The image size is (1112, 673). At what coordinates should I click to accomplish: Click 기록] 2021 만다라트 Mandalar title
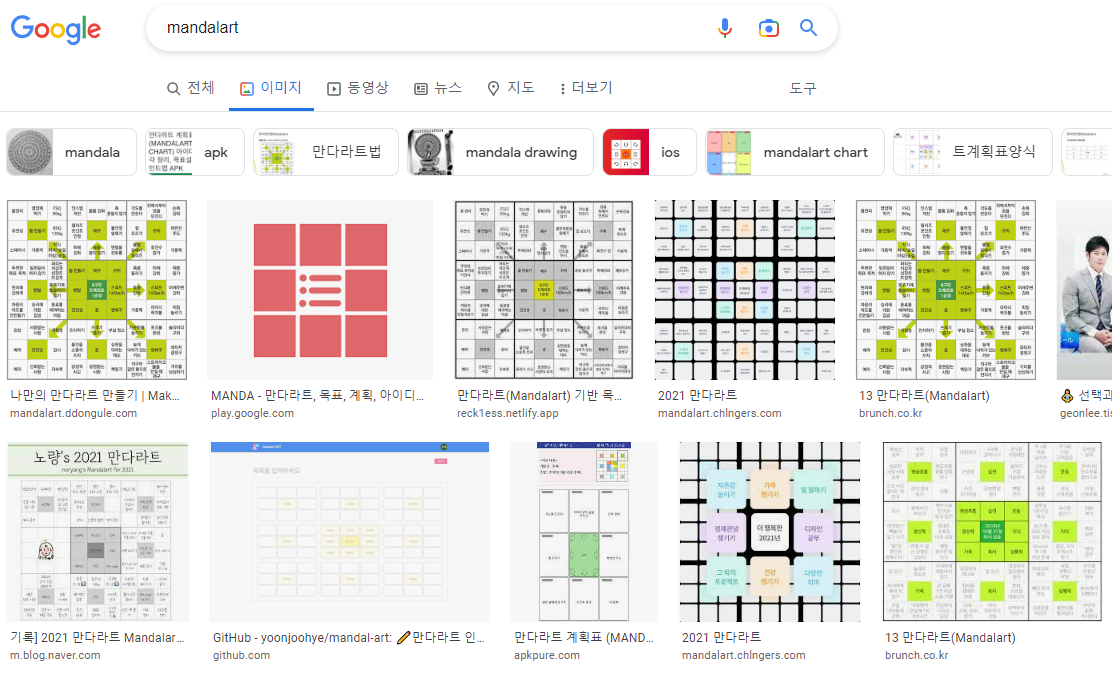(97, 638)
